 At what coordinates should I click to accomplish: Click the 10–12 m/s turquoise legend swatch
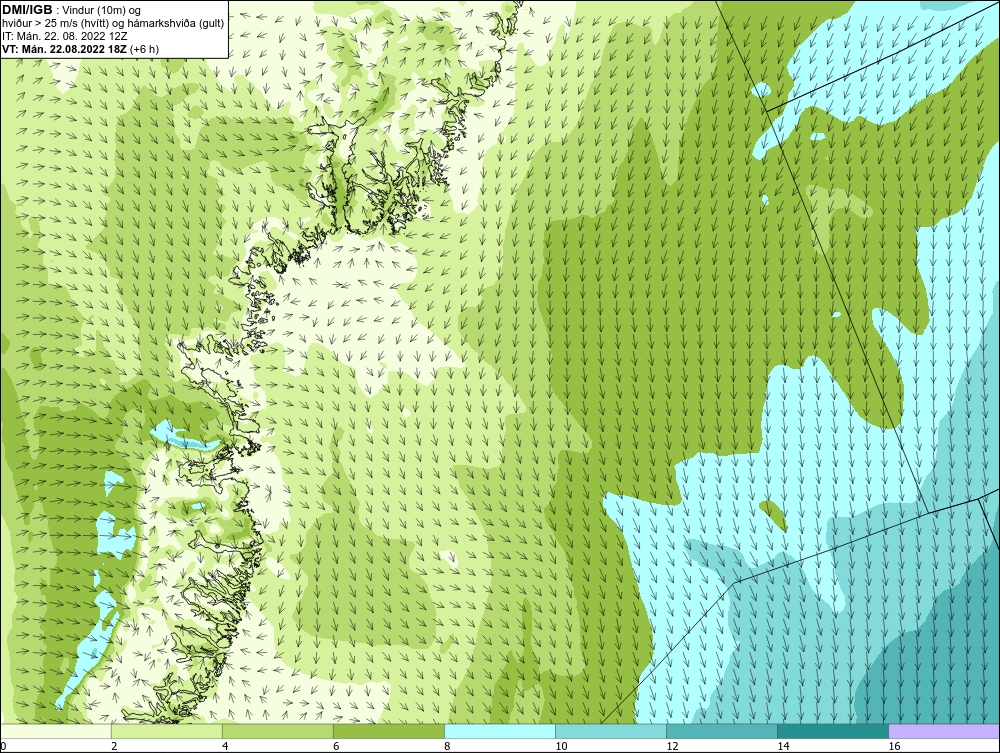coord(611,731)
